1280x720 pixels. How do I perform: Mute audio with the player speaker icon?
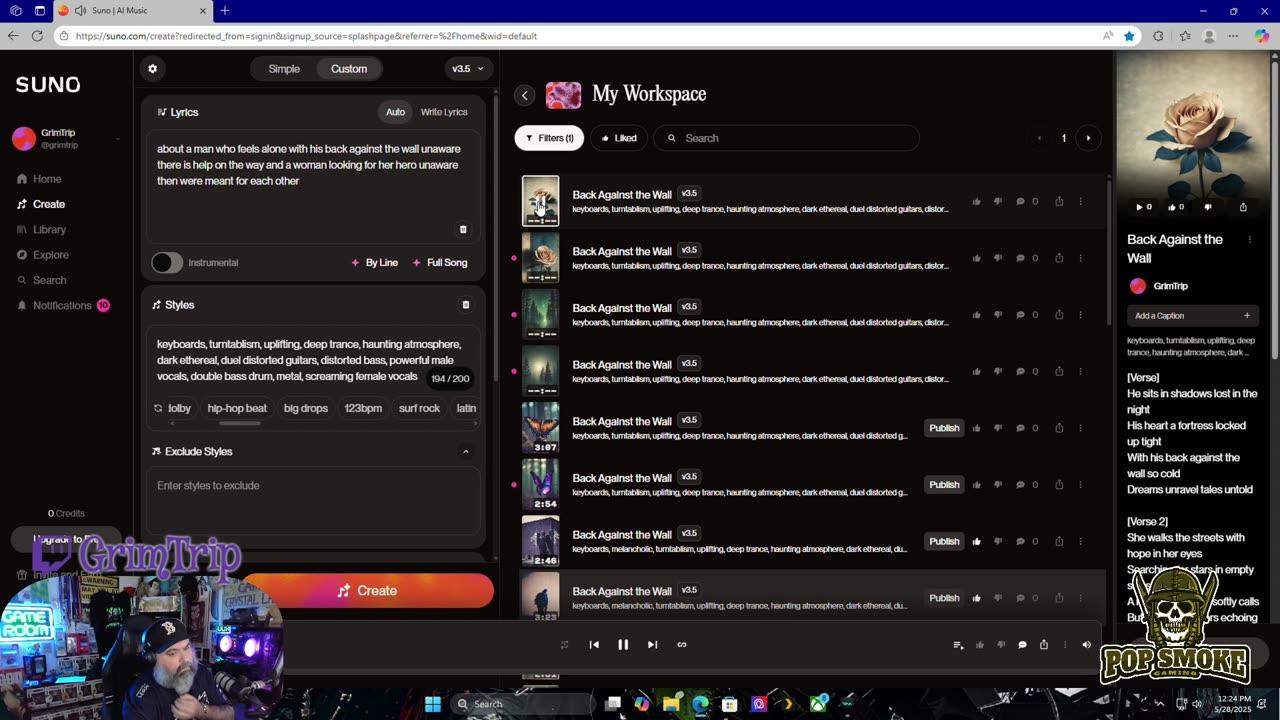pyautogui.click(x=1086, y=645)
